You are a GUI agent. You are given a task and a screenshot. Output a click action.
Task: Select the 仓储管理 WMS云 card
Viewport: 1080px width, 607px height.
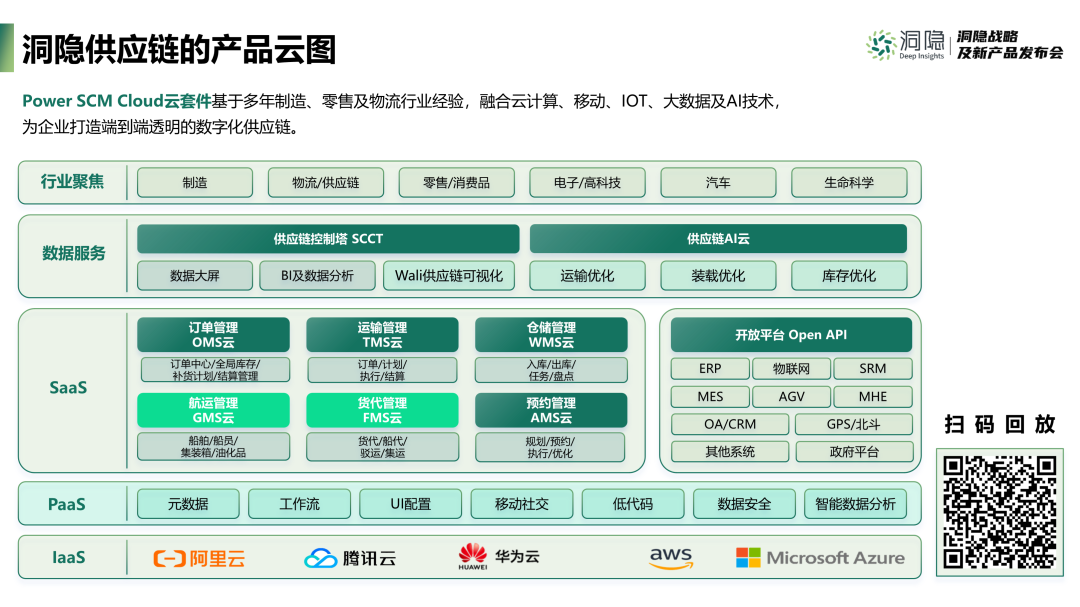click(x=552, y=334)
